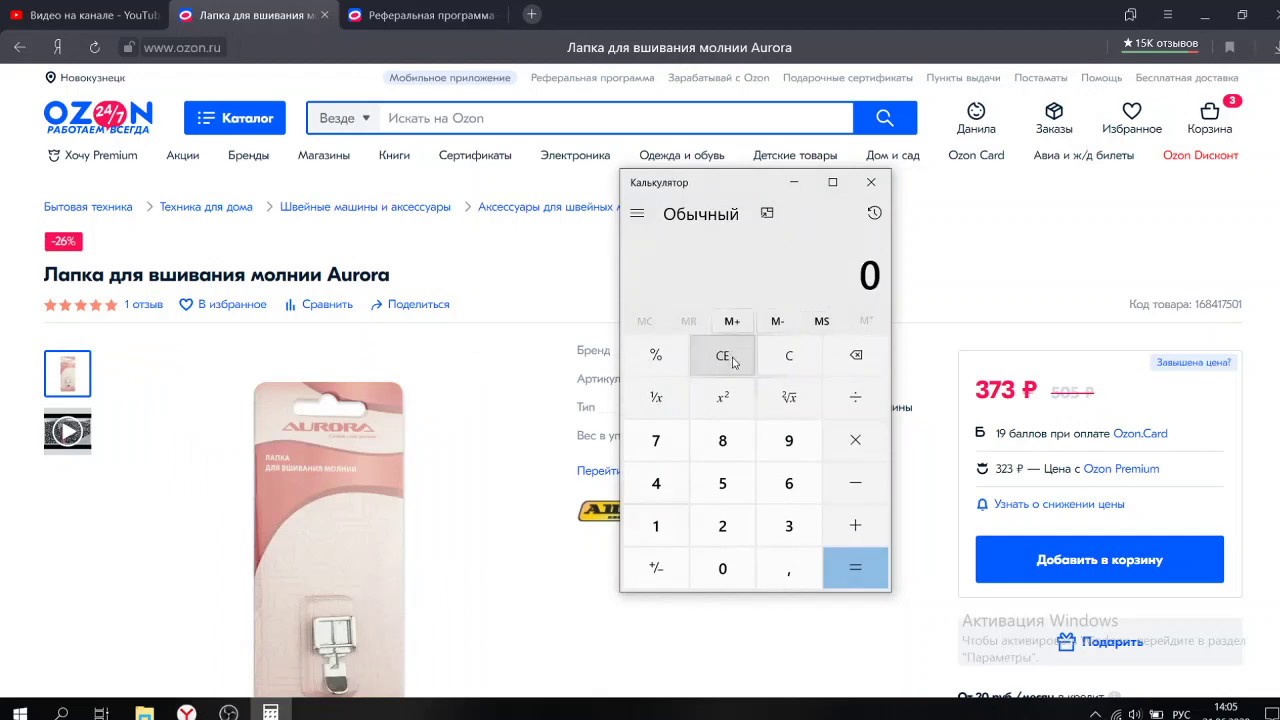1280x720 pixels.
Task: Click the plus/minus sign toggle key
Action: tap(656, 568)
